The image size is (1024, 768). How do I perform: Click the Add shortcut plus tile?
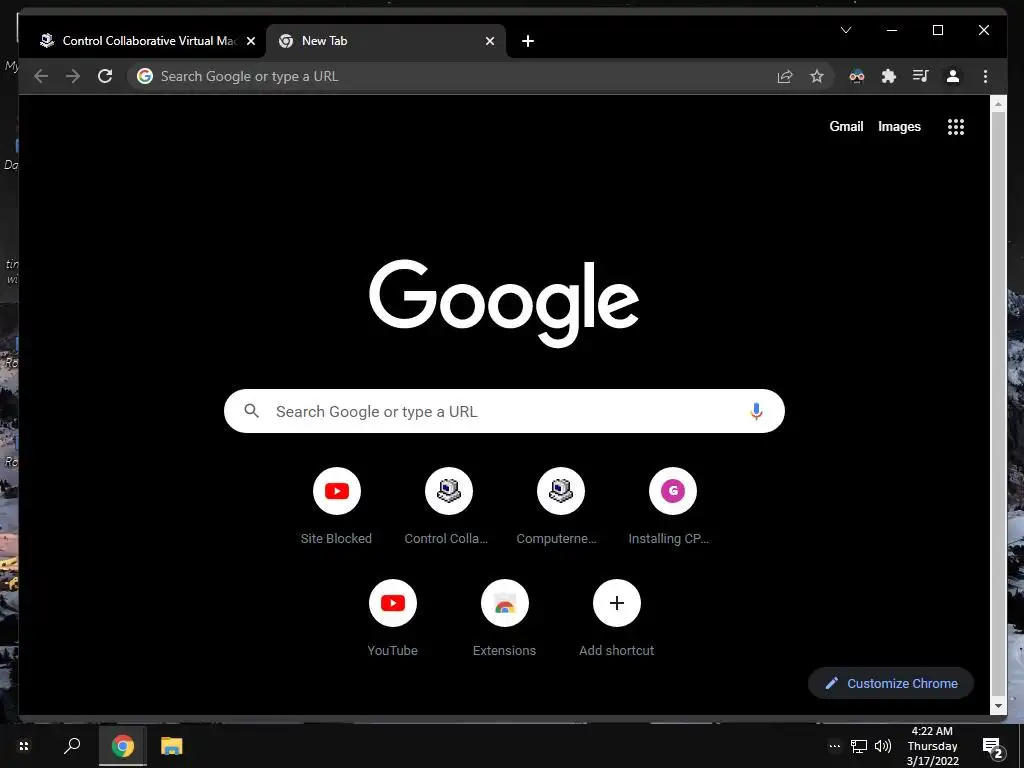(616, 618)
